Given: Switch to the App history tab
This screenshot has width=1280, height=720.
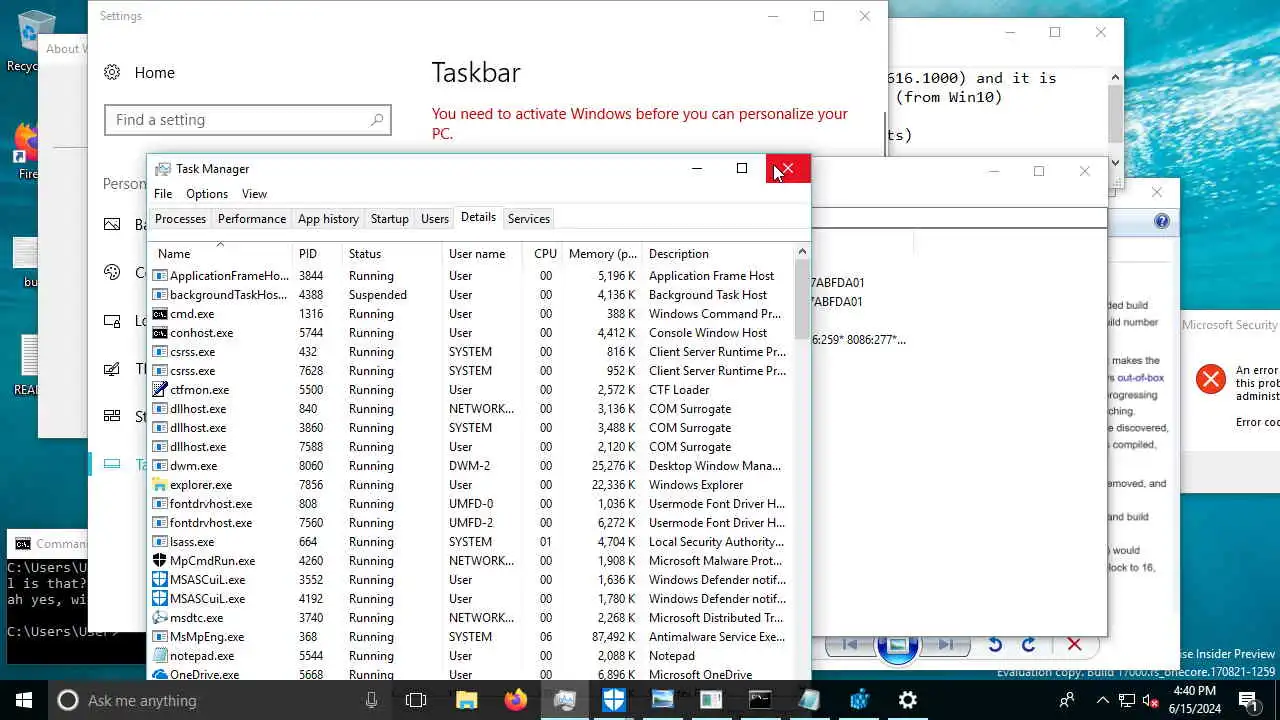Looking at the screenshot, I should coord(328,219).
